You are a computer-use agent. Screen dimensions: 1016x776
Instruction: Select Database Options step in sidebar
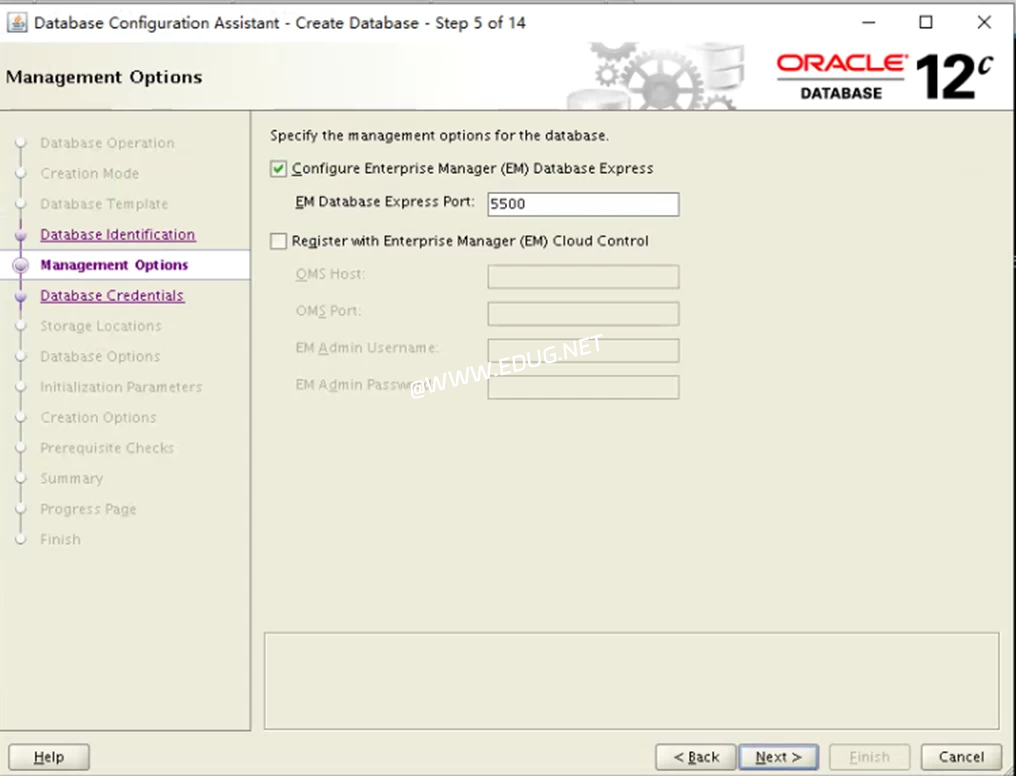[x=100, y=356]
